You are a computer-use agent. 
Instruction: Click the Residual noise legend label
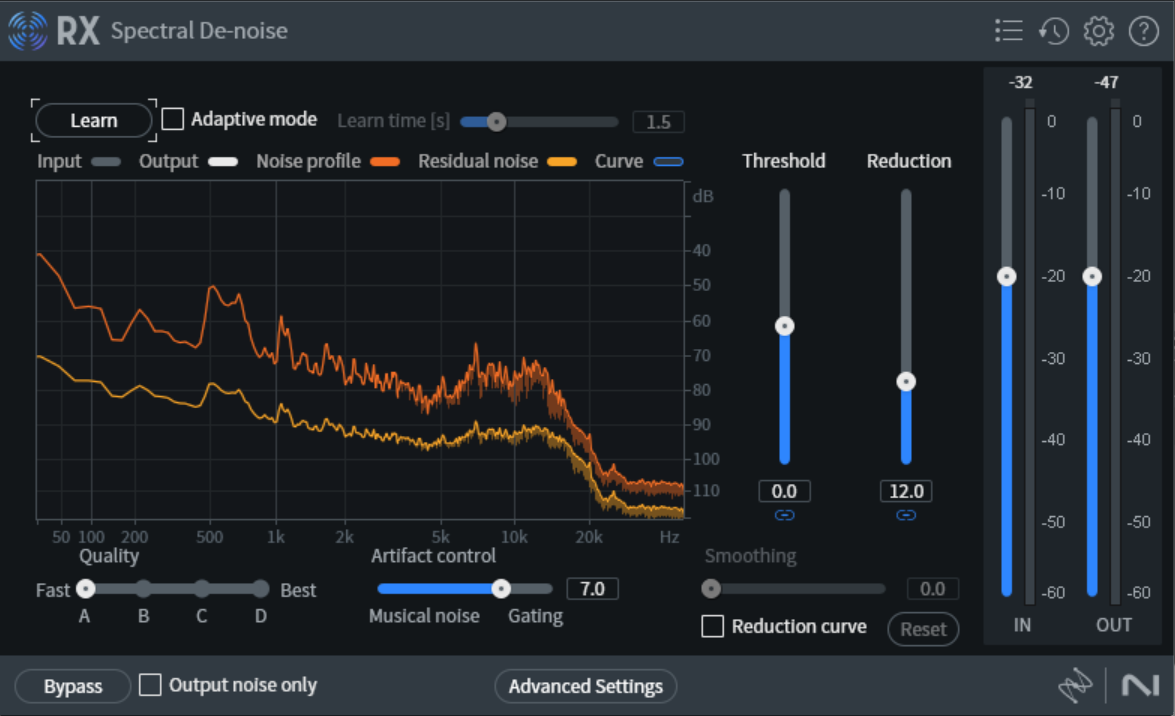tap(478, 161)
